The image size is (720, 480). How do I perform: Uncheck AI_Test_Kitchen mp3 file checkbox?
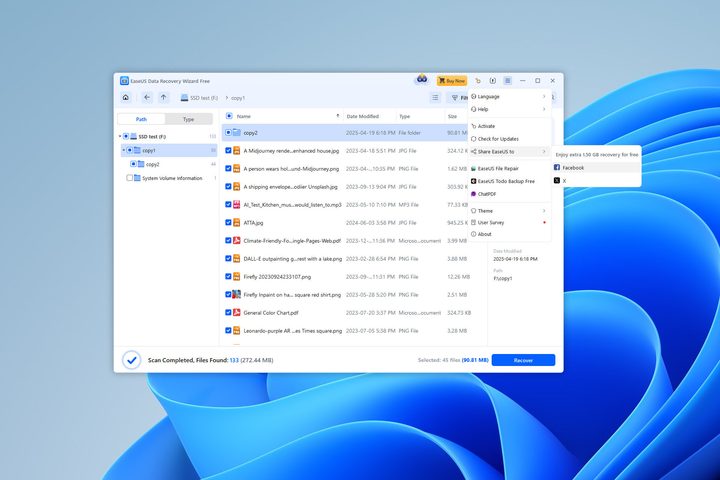pyautogui.click(x=228, y=204)
